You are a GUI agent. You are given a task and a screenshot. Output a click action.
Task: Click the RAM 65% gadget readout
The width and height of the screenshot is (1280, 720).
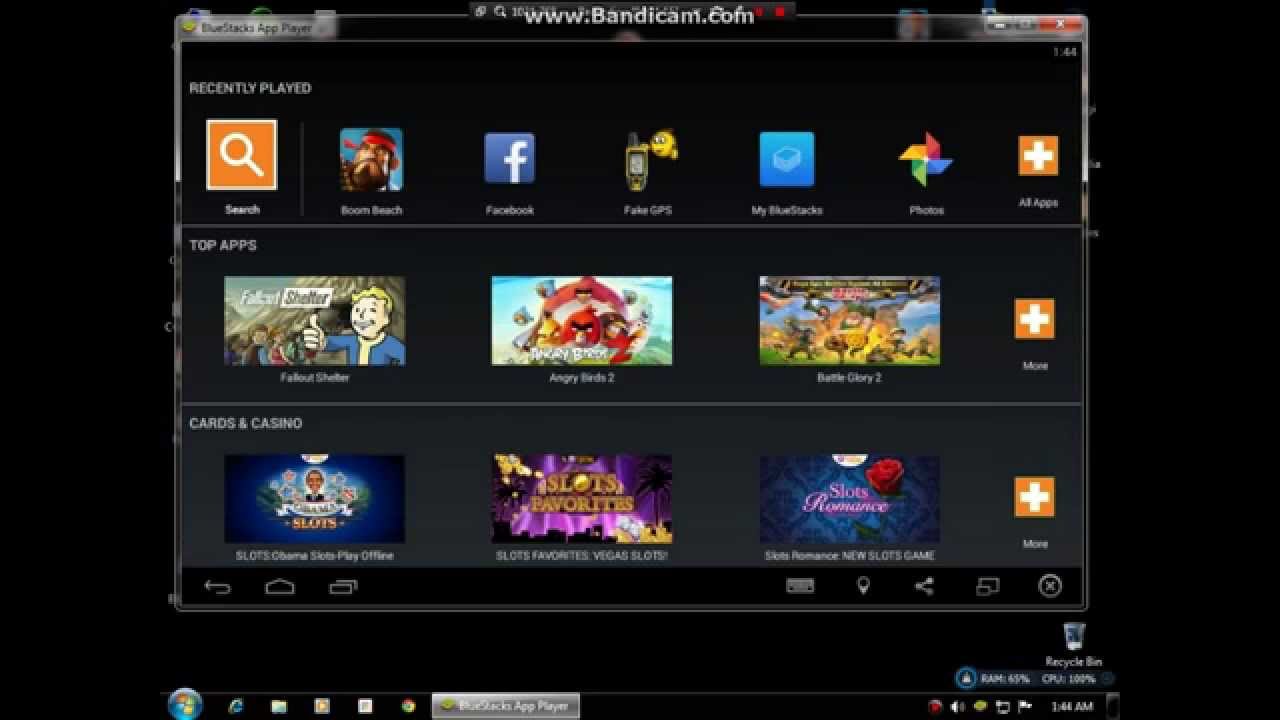click(x=1005, y=679)
